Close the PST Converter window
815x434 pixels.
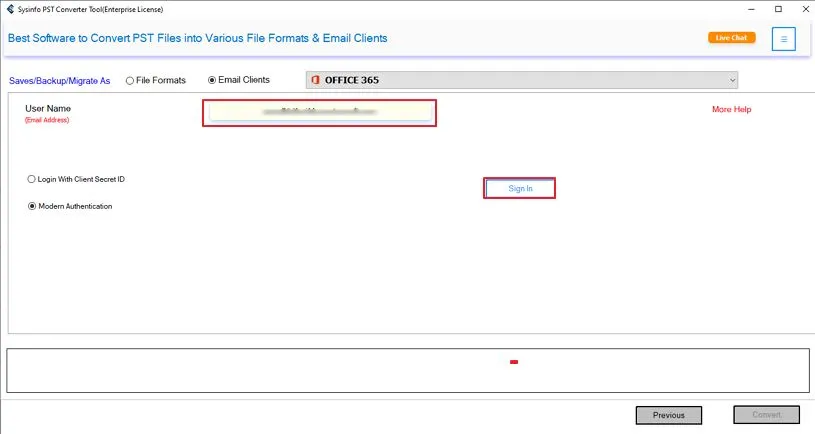point(806,9)
